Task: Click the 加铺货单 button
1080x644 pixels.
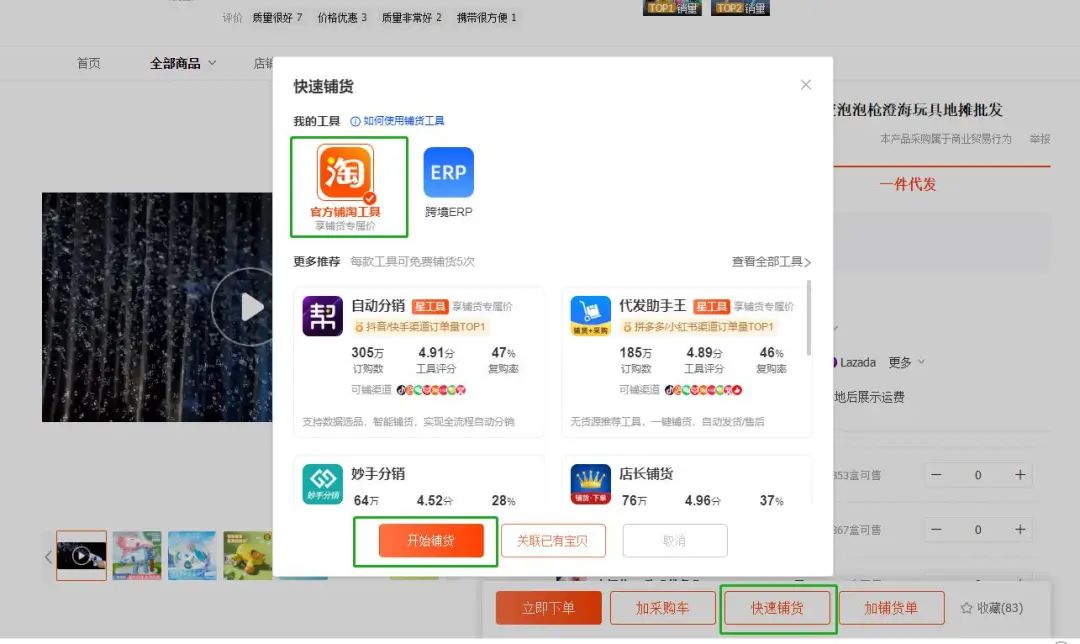Action: click(x=891, y=608)
